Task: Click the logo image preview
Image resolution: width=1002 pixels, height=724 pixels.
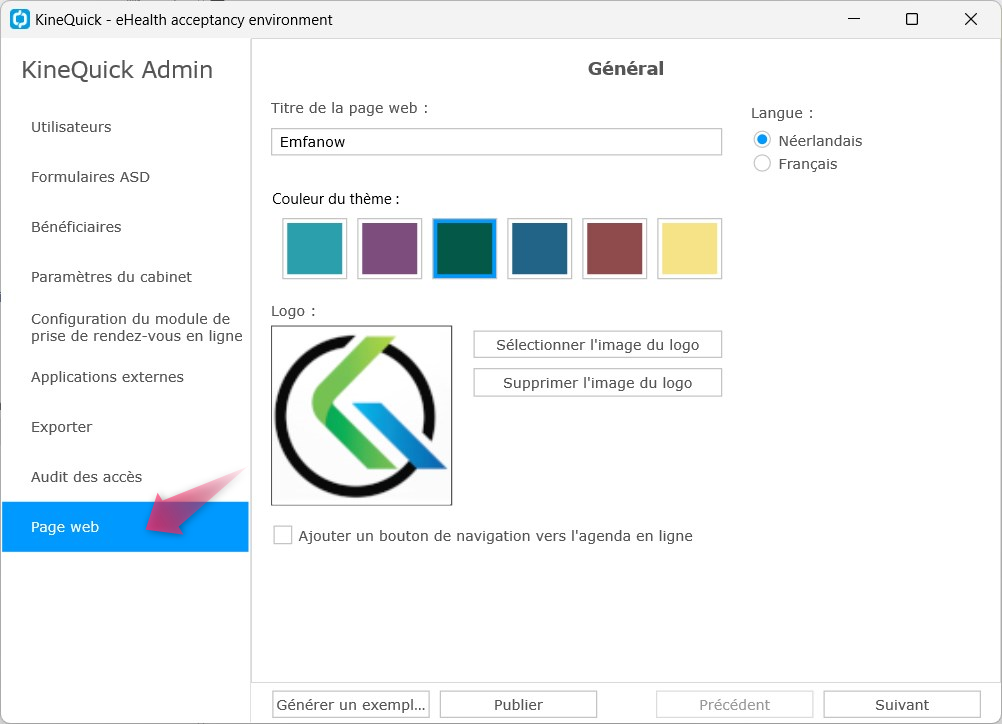Action: [x=362, y=415]
